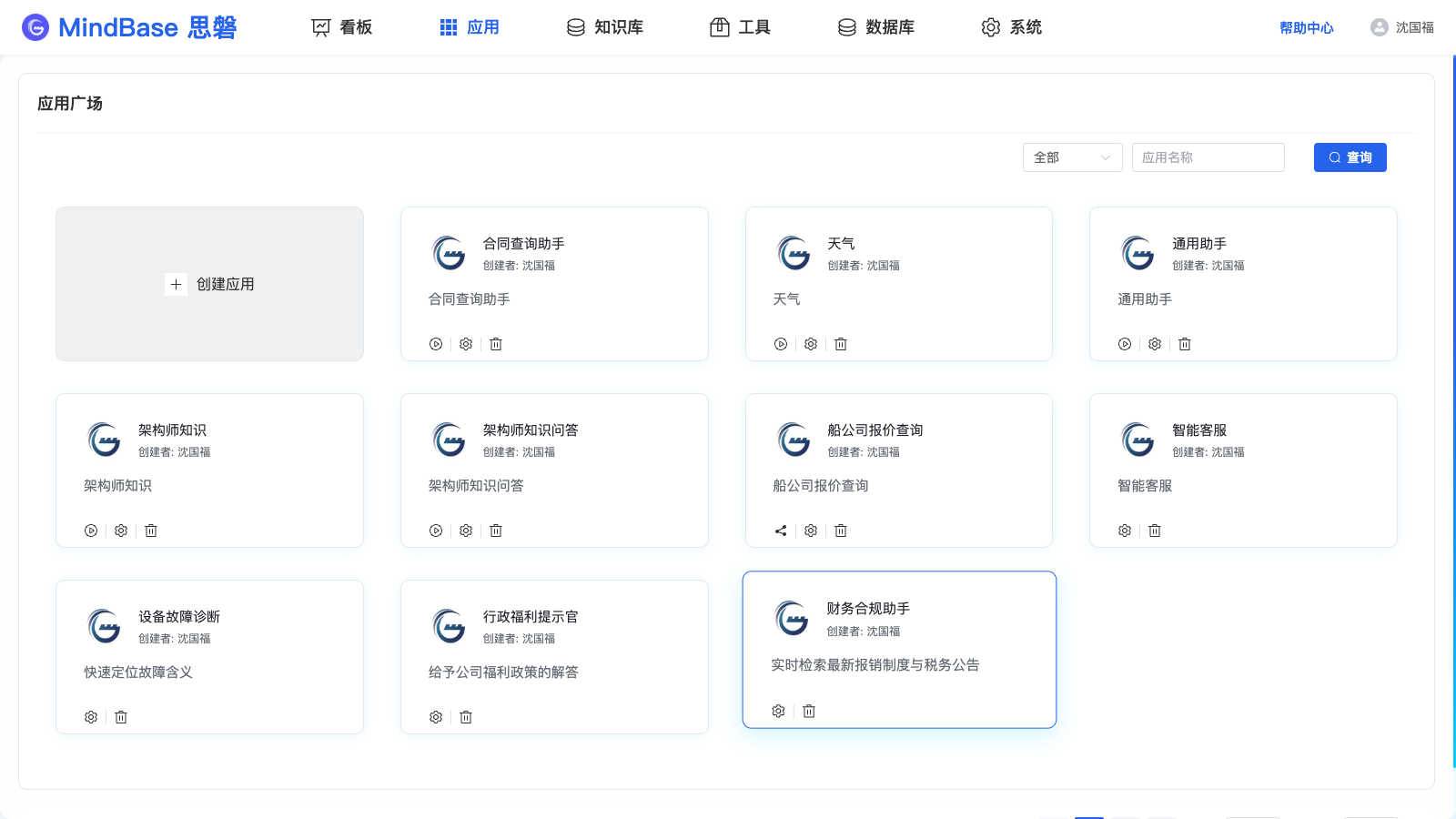Click the 设备故障诊断 card title

pyautogui.click(x=179, y=617)
